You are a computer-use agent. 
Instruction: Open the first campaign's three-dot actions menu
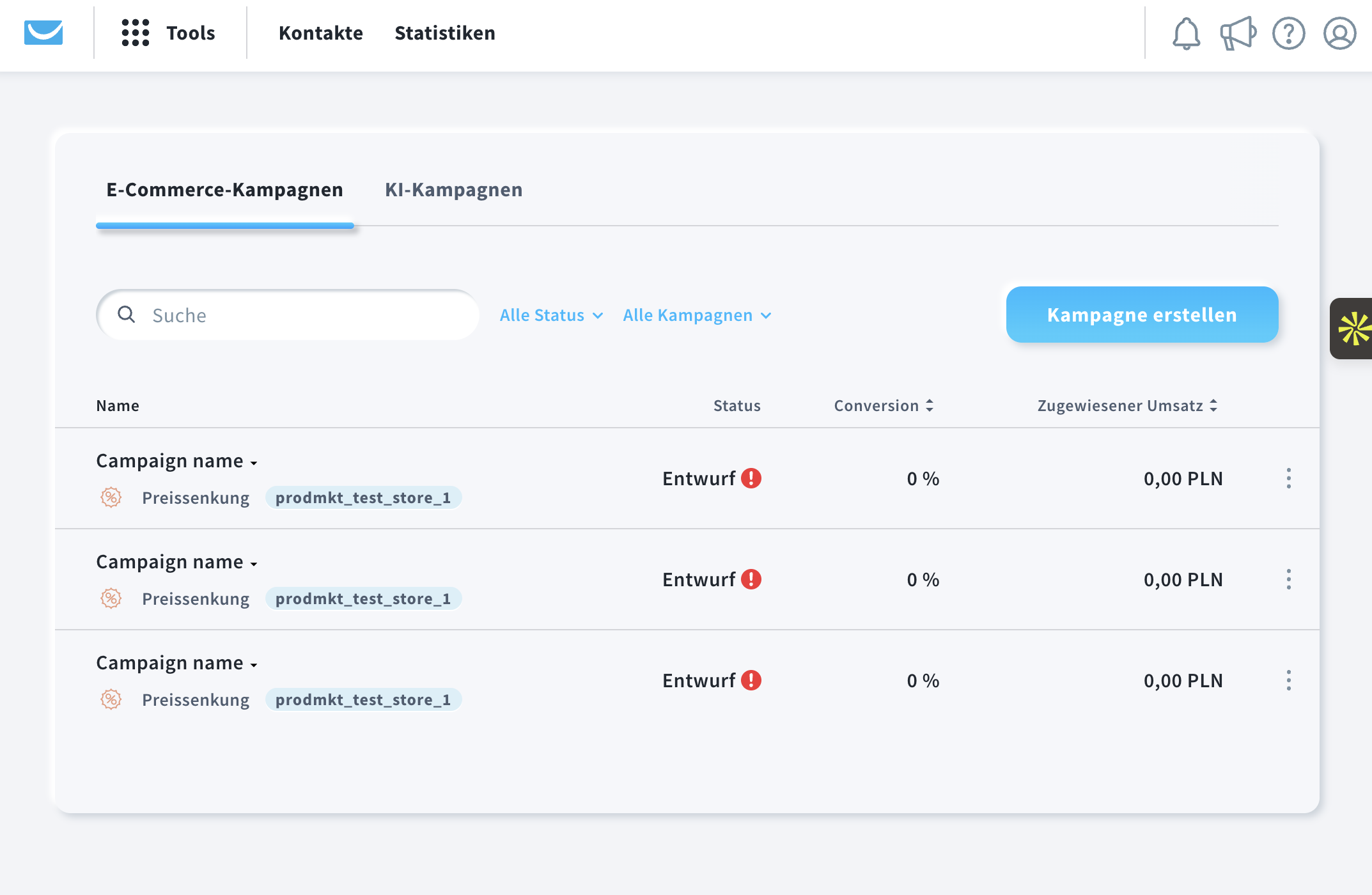click(x=1288, y=478)
